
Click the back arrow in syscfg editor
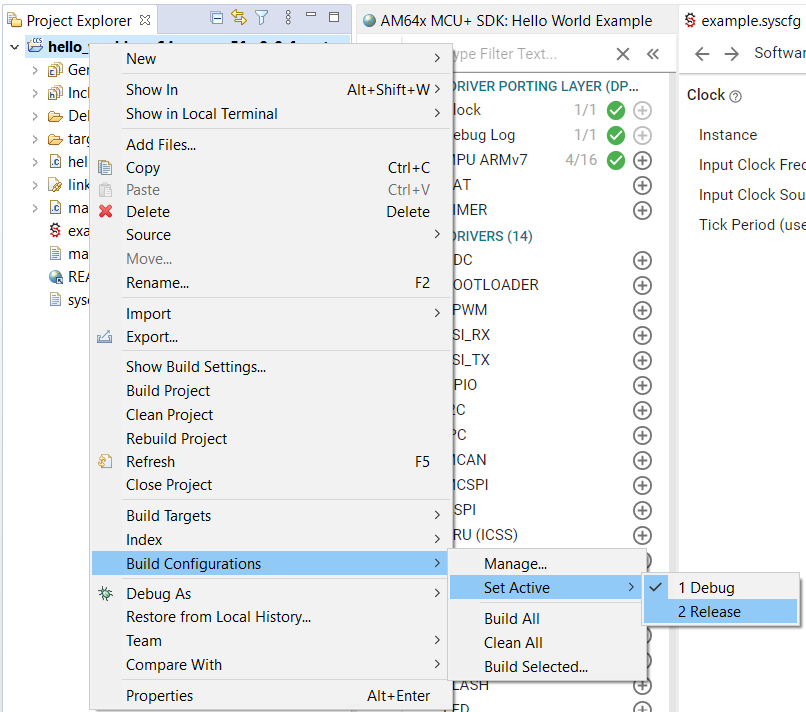pyautogui.click(x=702, y=54)
